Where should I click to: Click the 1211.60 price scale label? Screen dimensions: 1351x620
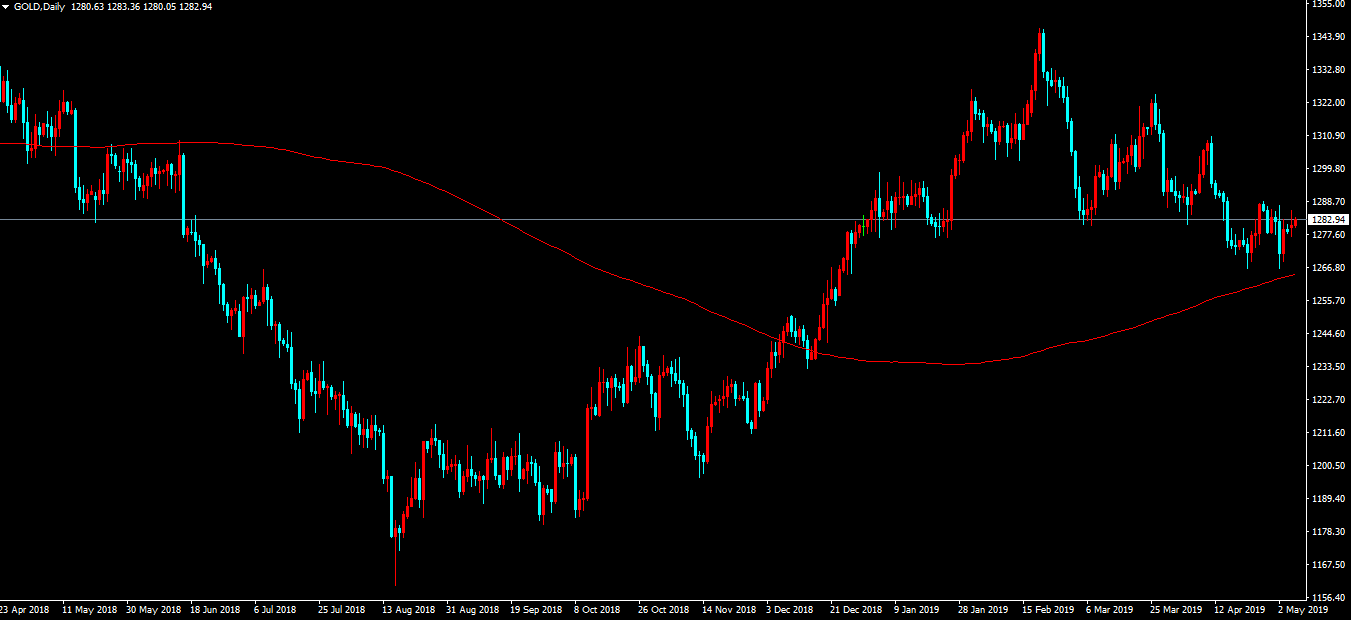(x=1330, y=432)
